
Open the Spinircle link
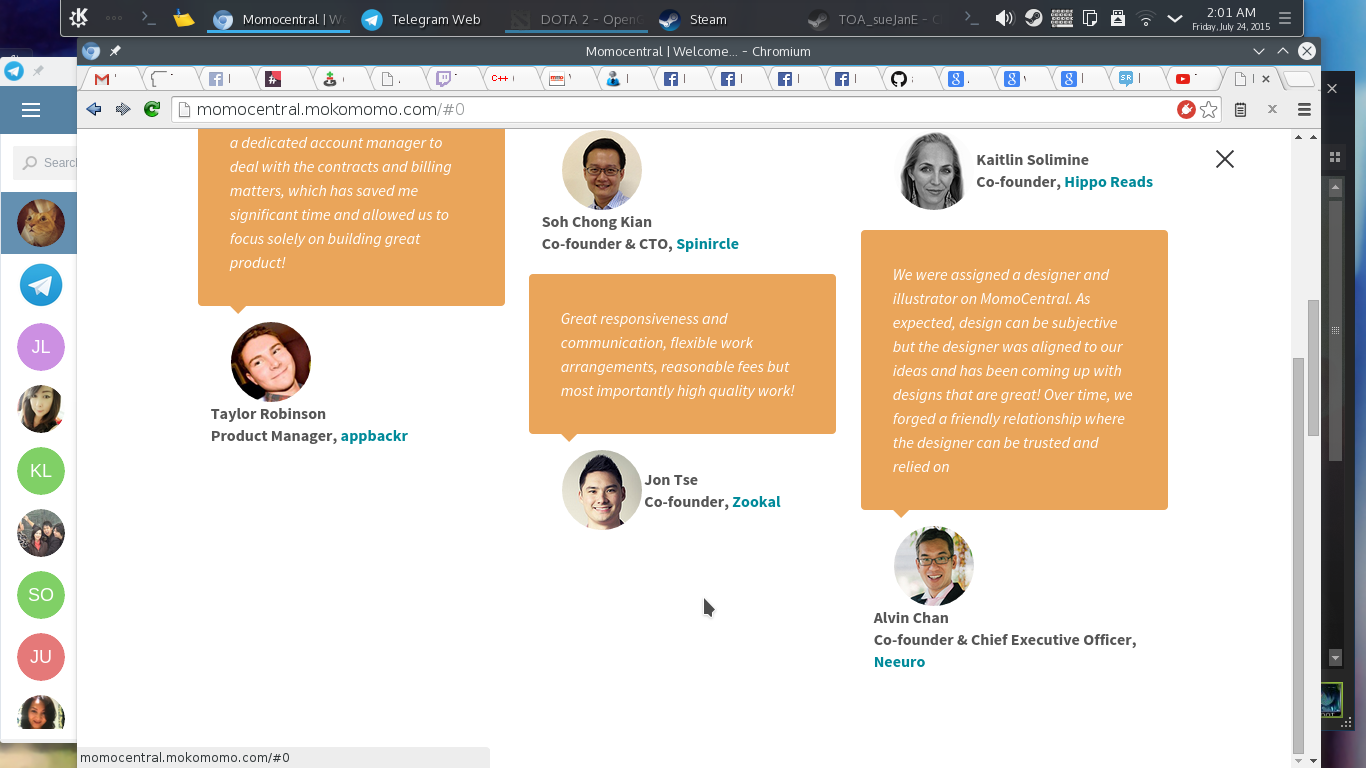(707, 244)
